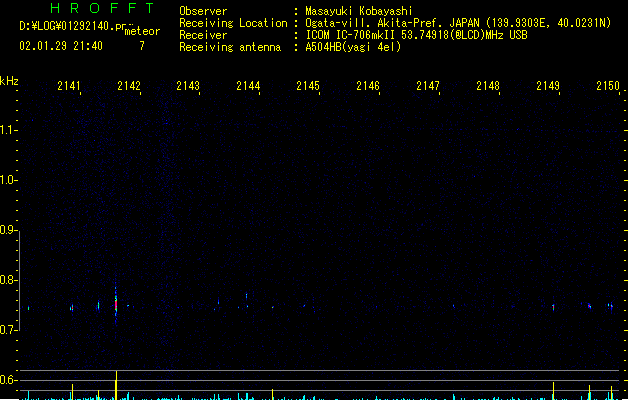Click the date stamp 02.01.29 21:40
Screen dimensions: 629x400
(x=61, y=46)
